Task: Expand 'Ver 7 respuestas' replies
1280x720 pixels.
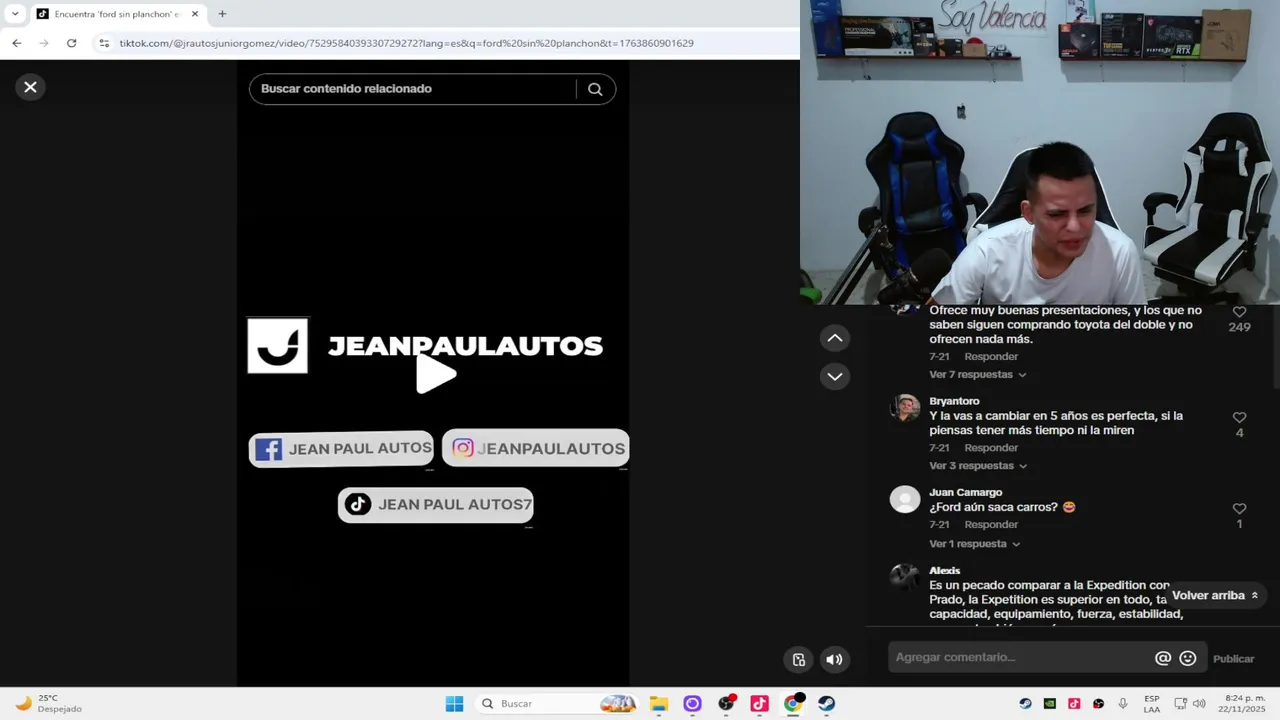Action: click(x=977, y=375)
